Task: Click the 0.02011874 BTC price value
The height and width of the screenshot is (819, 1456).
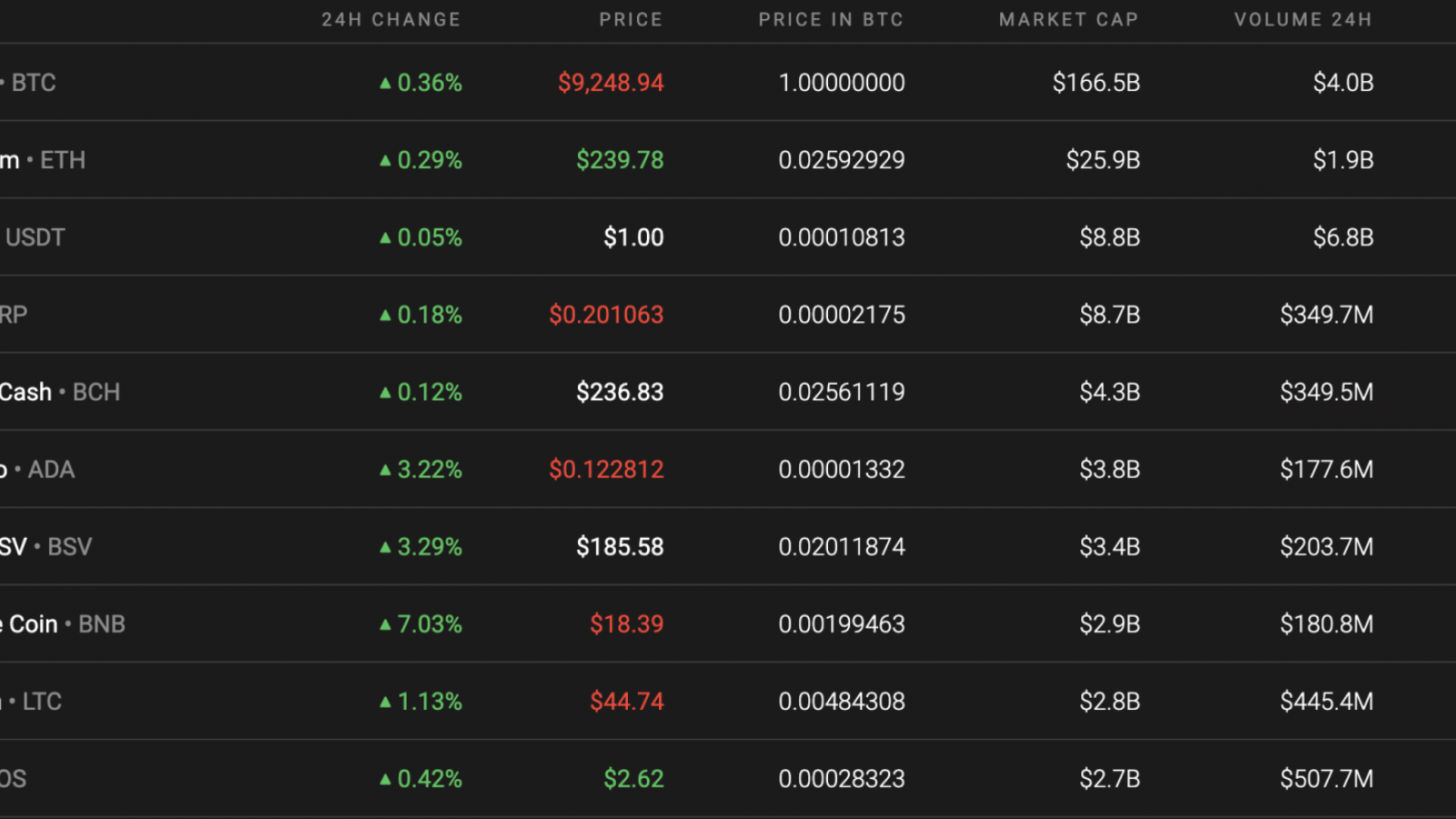Action: tap(842, 547)
